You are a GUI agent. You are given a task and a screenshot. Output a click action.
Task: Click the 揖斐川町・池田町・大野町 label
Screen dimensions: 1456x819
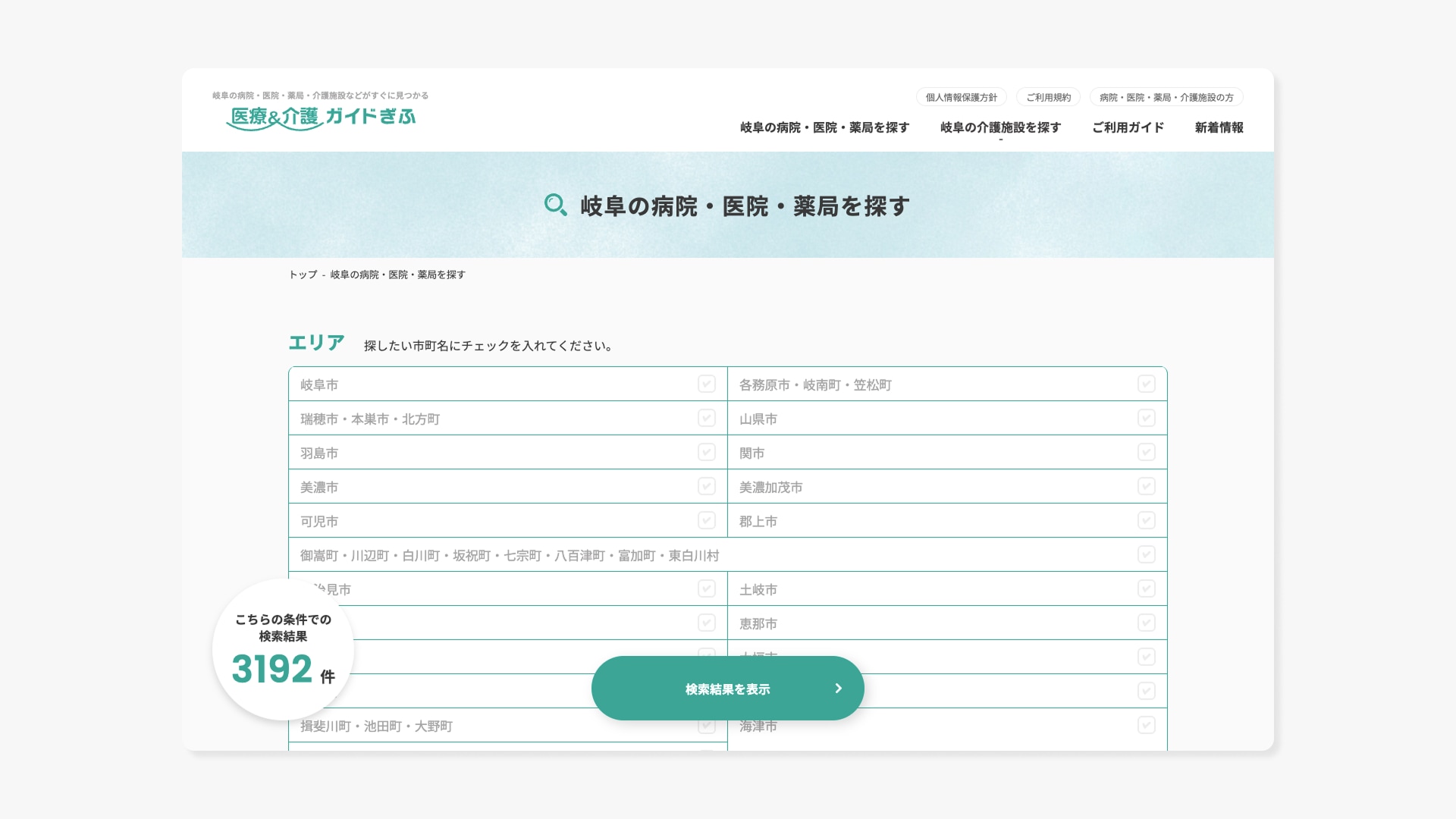376,726
